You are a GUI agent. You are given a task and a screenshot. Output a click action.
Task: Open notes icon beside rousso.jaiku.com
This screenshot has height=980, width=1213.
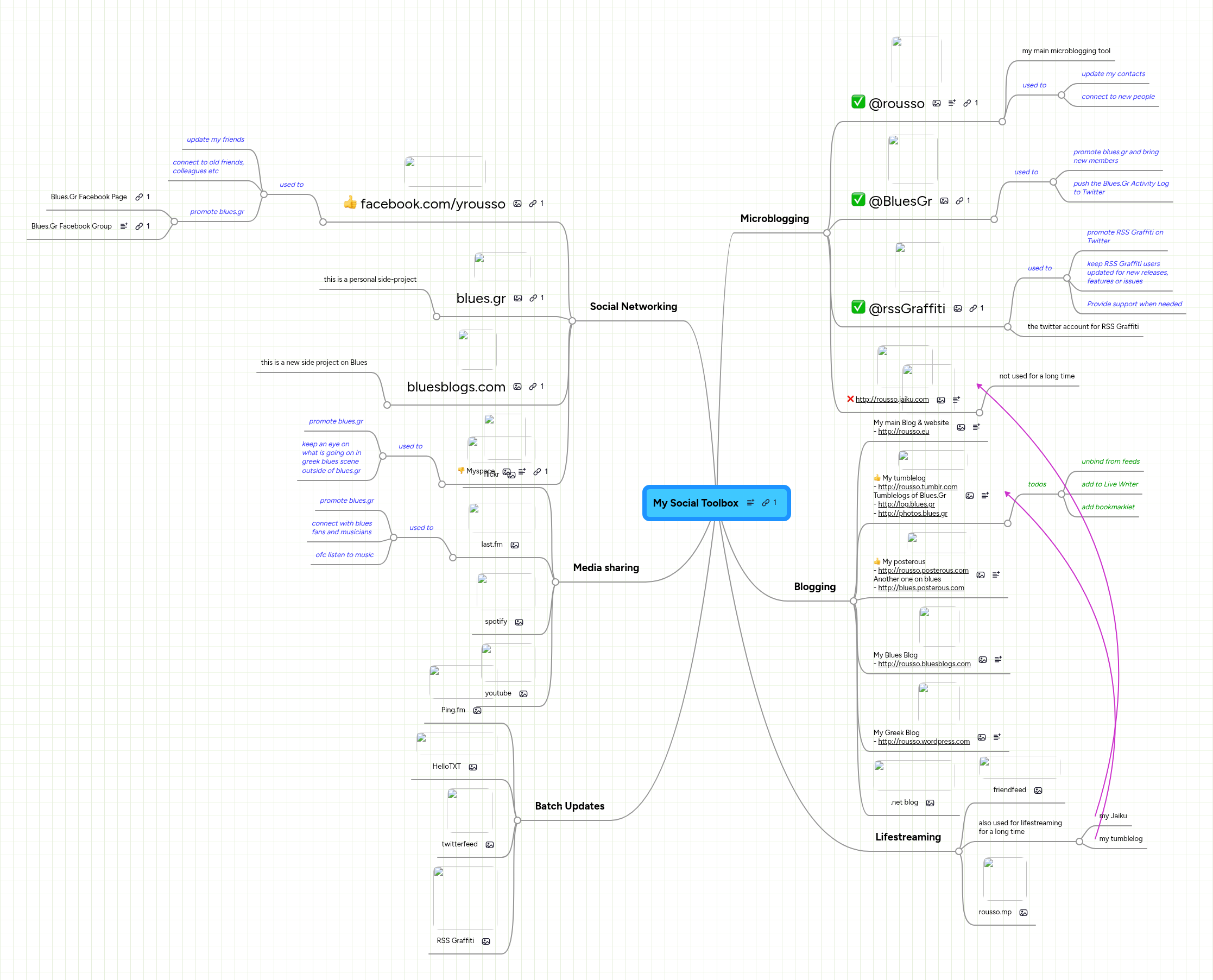click(956, 400)
